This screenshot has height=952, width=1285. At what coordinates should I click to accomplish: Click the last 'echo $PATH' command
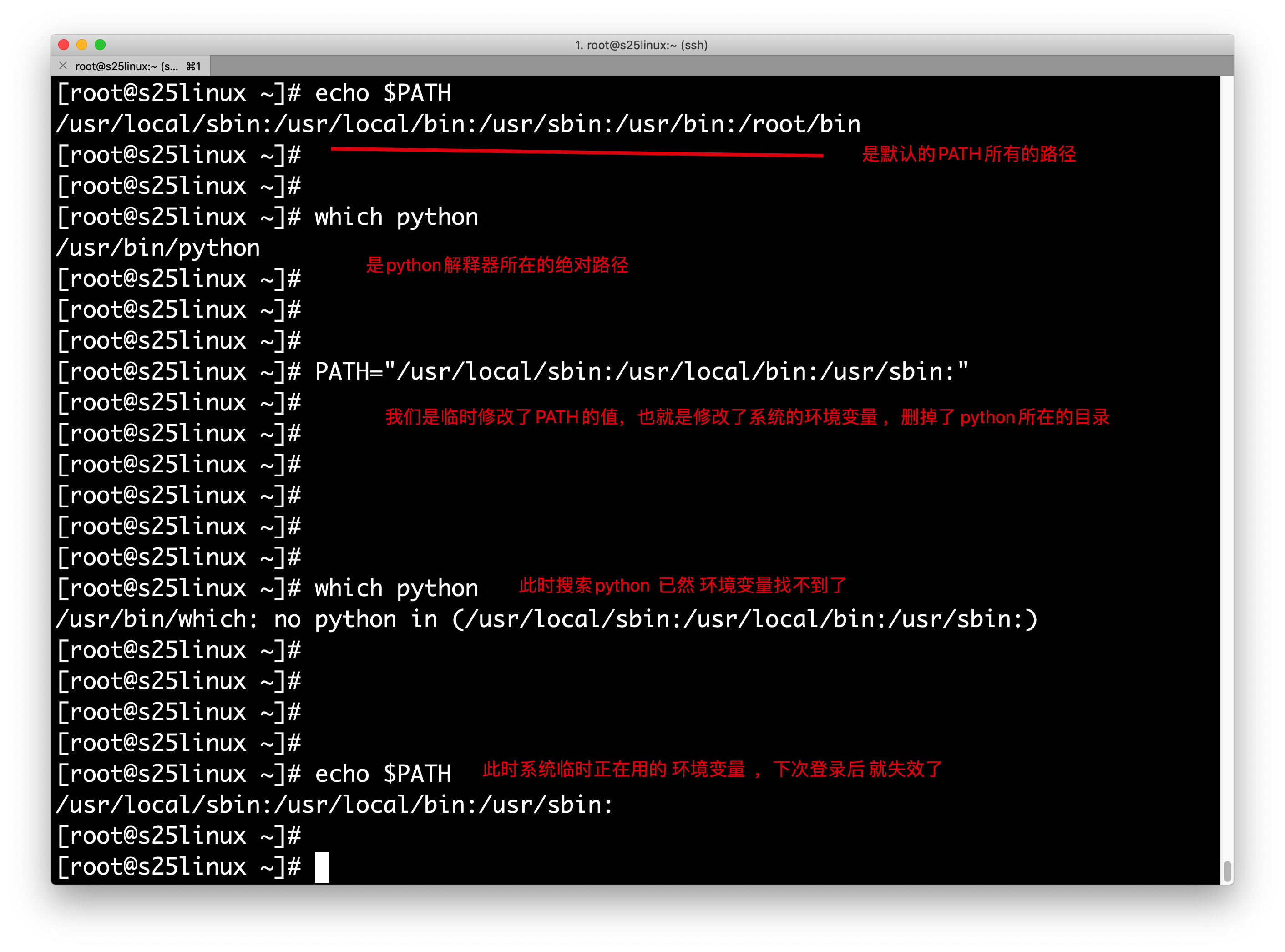pyautogui.click(x=383, y=774)
